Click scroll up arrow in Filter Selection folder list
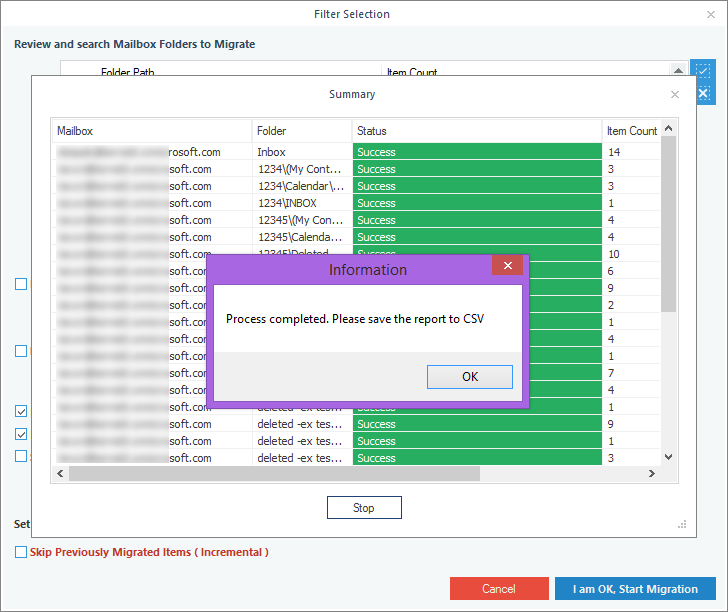The image size is (728, 612). click(x=678, y=70)
